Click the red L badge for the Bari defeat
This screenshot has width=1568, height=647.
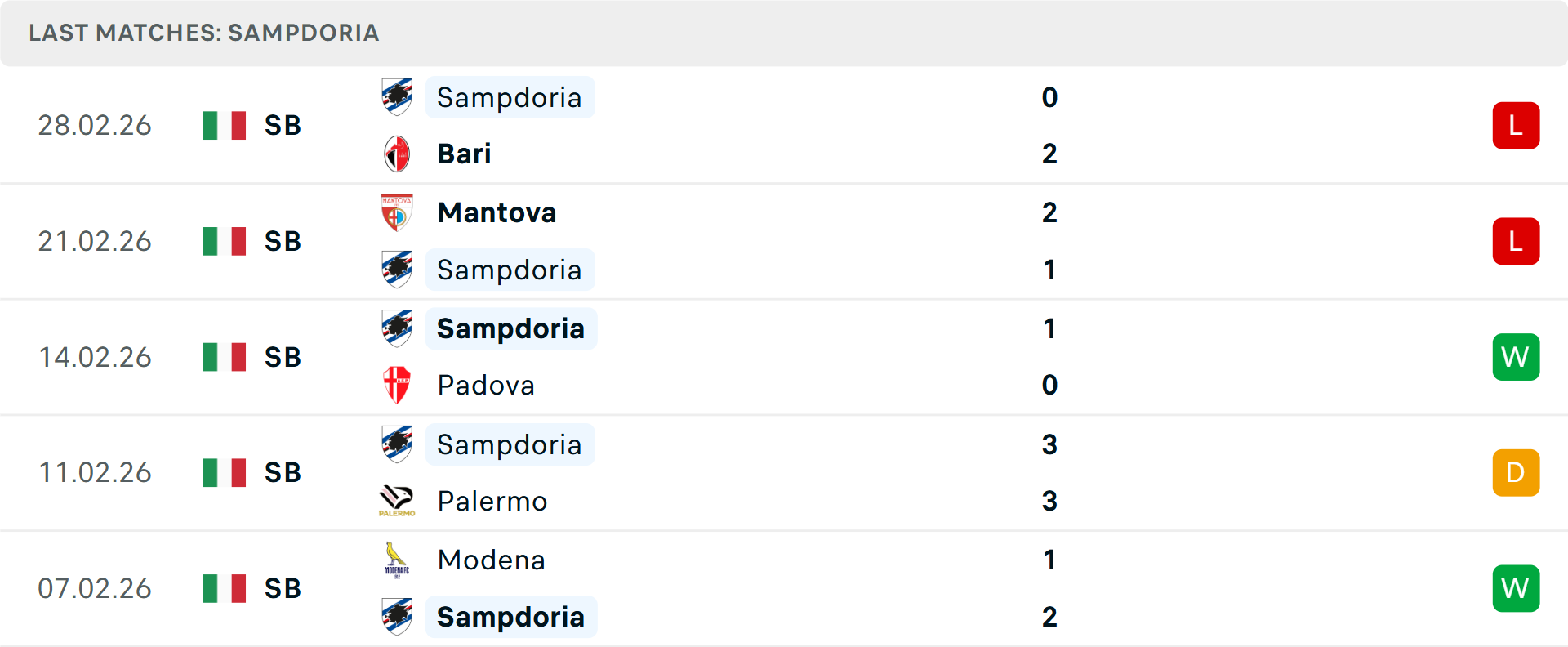[1516, 125]
